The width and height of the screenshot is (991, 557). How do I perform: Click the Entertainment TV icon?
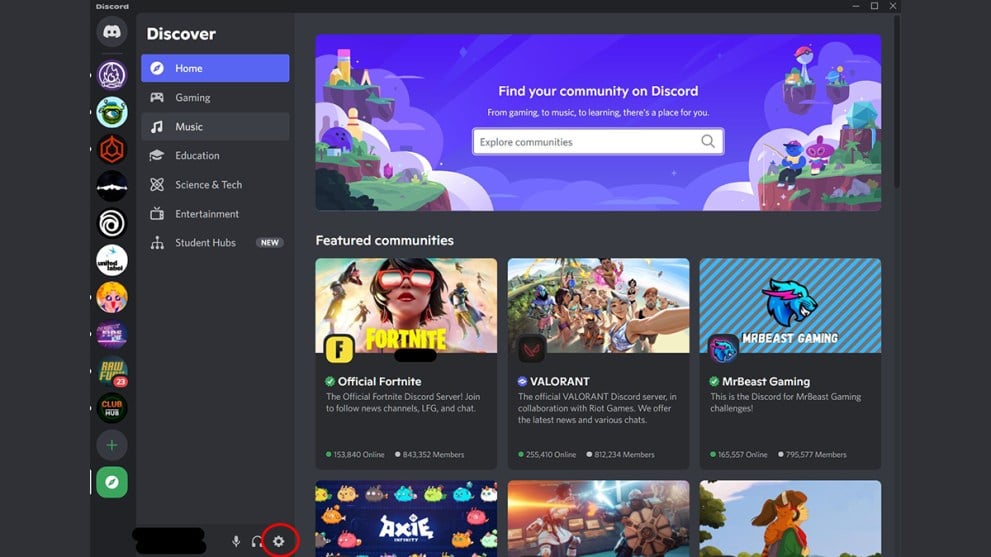click(157, 214)
